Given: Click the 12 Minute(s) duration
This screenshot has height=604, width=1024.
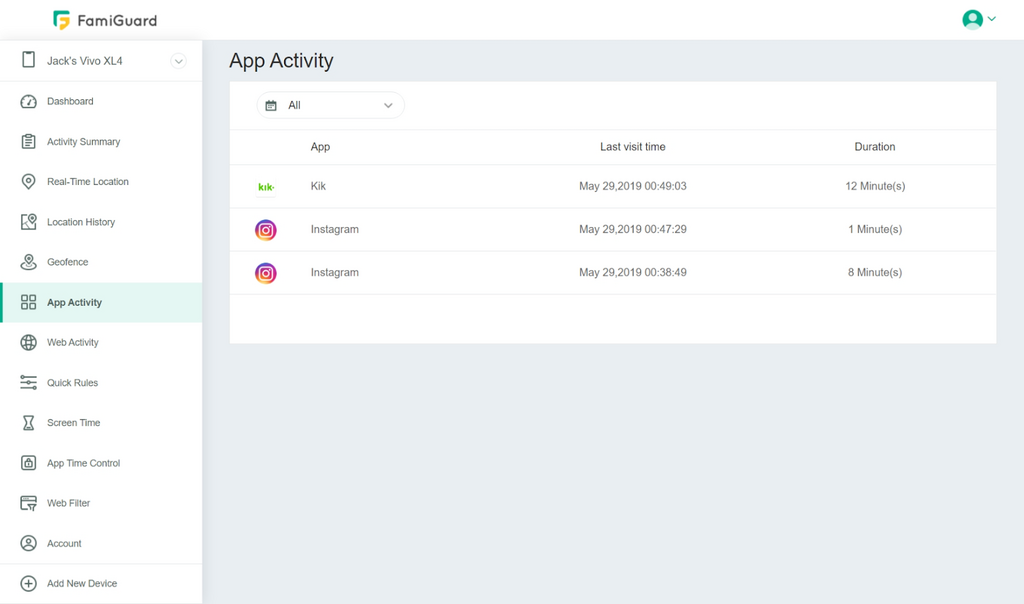Looking at the screenshot, I should coord(875,186).
